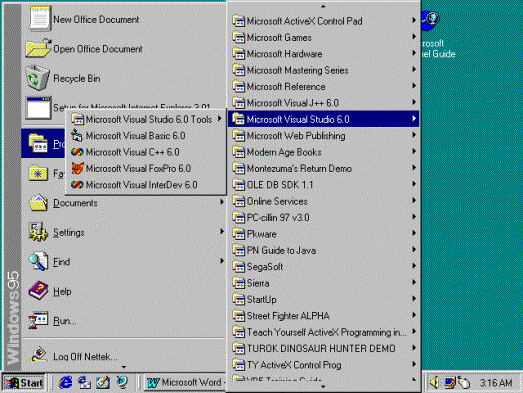Launch Internet Explorer from quick launch
The height and width of the screenshot is (393, 523).
[x=65, y=382]
